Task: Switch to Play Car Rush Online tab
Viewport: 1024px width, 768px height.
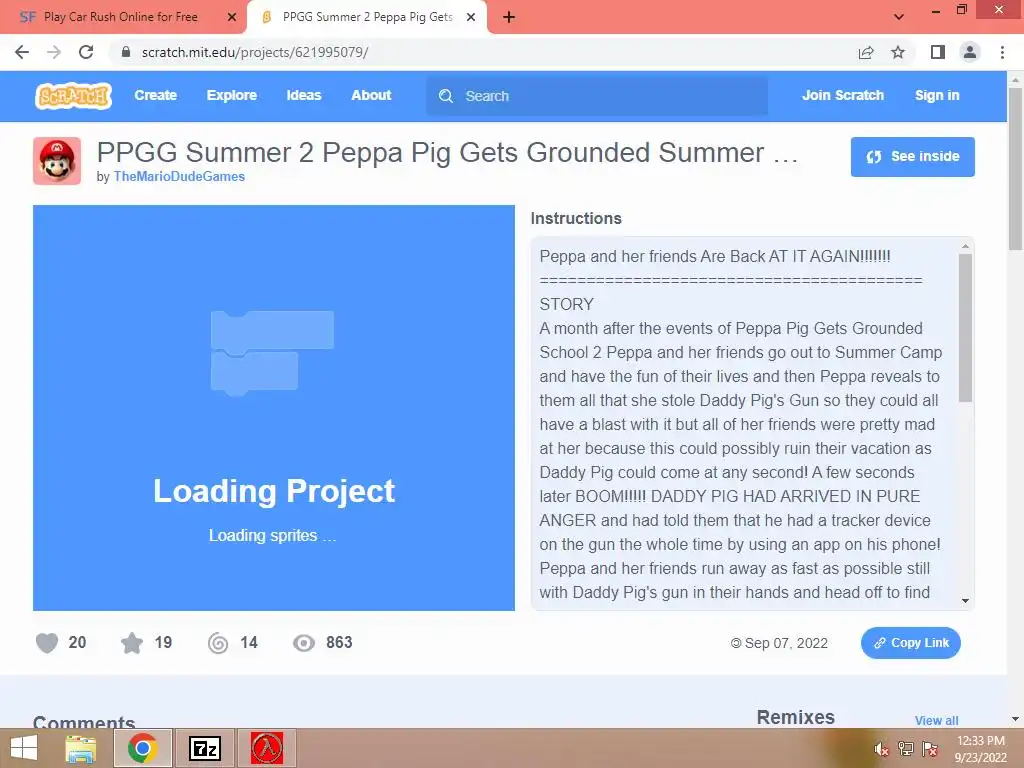Action: point(121,17)
